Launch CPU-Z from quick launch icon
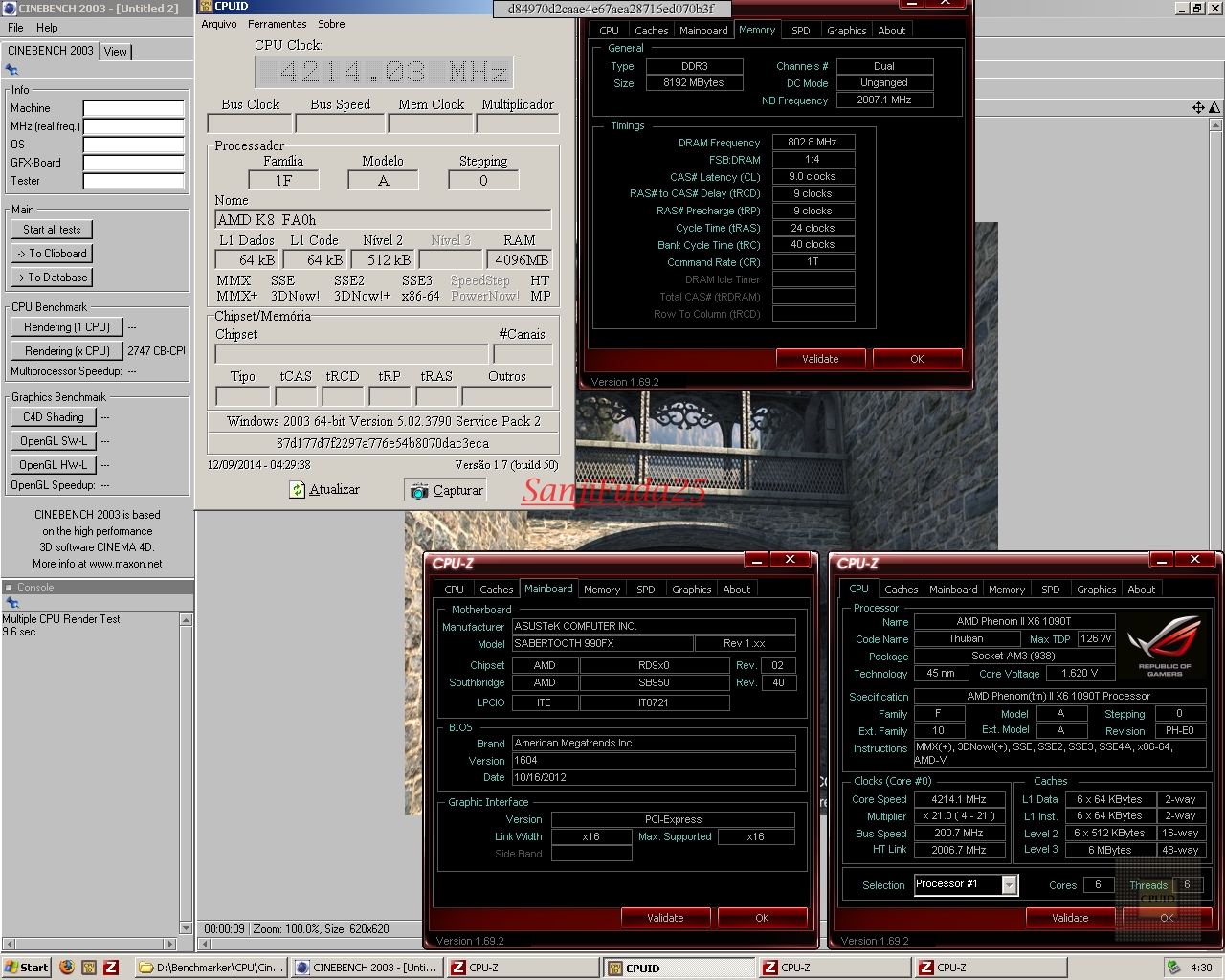 pyautogui.click(x=111, y=968)
